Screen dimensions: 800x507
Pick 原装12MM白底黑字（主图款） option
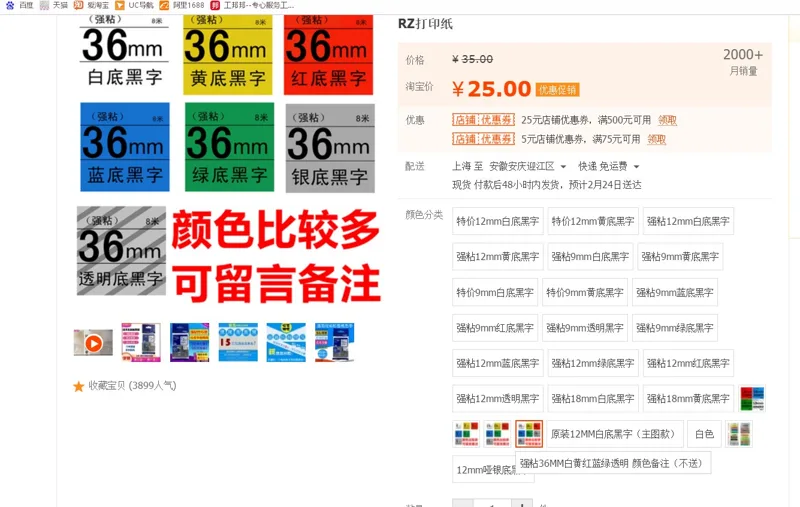point(614,434)
